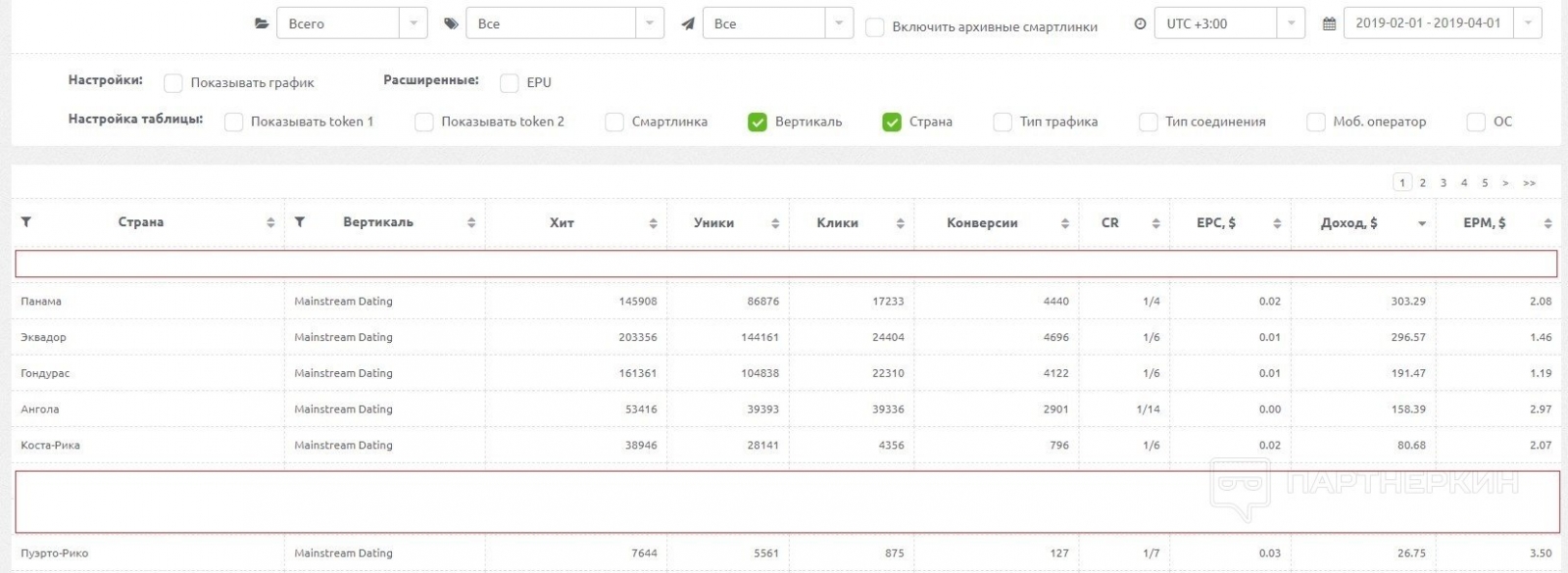Screen dimensions: 1568x573
Task: Click CR value 1/14
Action: click(1149, 409)
